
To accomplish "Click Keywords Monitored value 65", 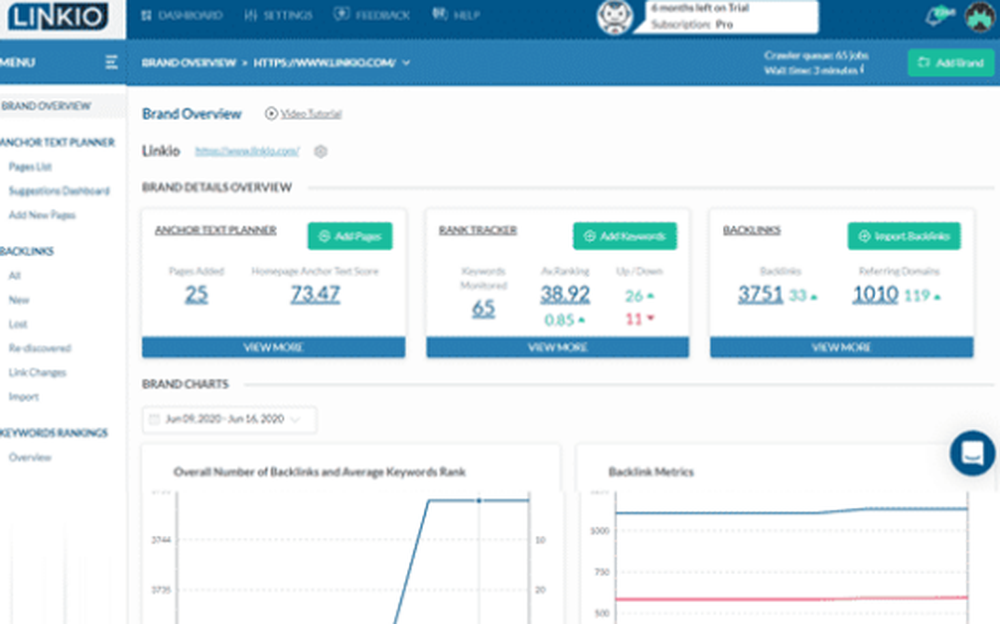I will coord(483,309).
